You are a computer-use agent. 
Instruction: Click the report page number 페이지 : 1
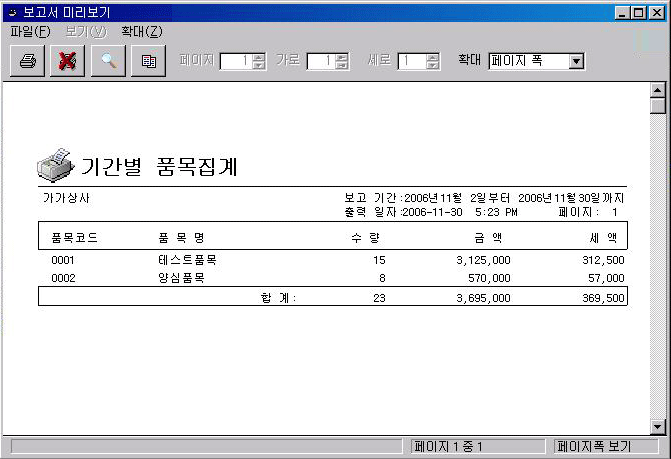tap(588, 212)
